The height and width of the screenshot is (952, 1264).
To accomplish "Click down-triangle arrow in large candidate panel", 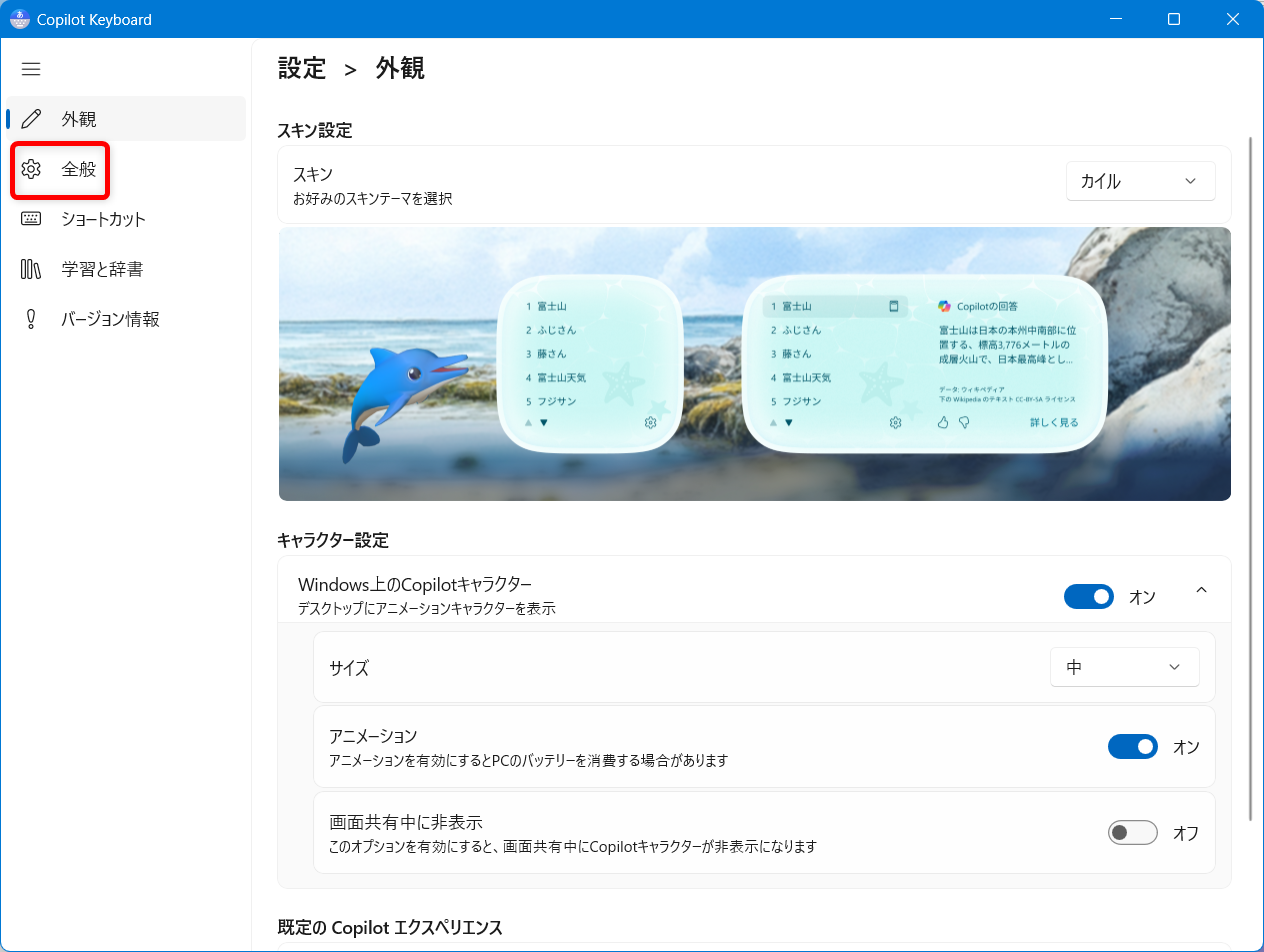I will coord(789,423).
